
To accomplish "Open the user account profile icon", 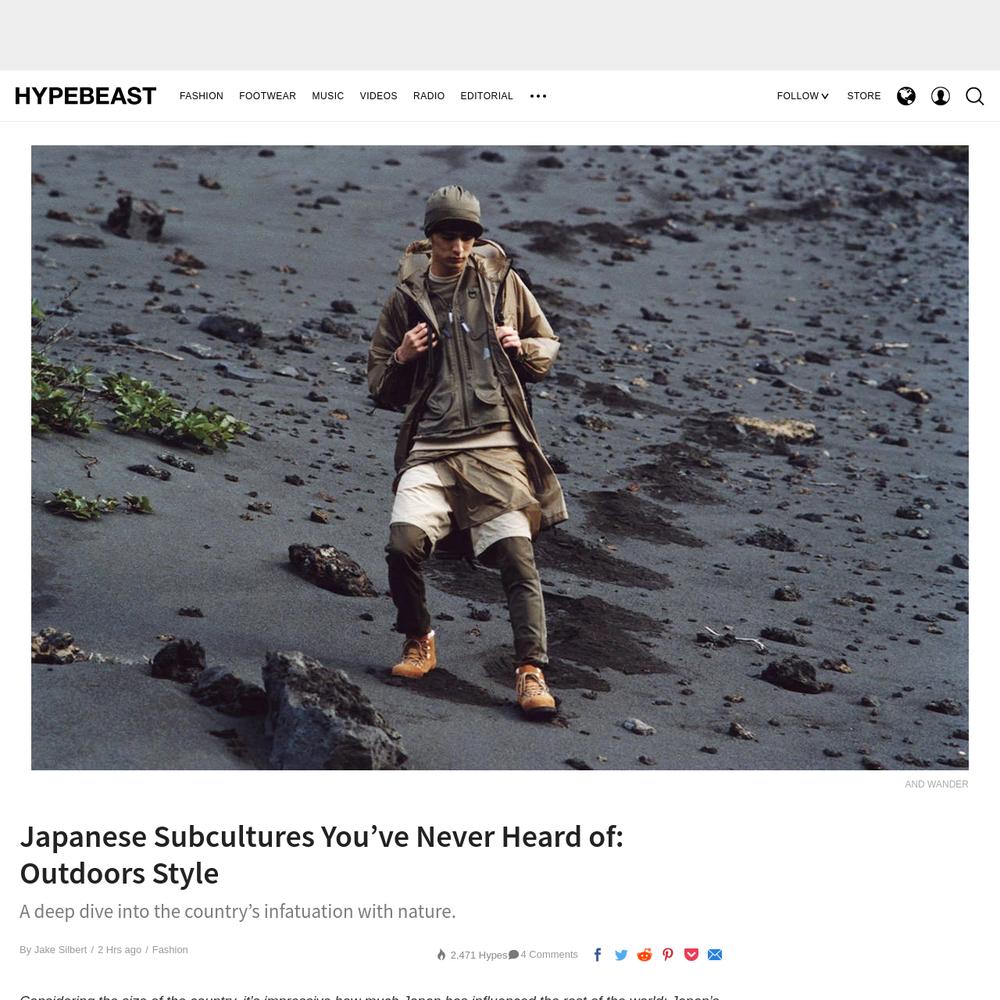I will pyautogui.click(x=940, y=96).
